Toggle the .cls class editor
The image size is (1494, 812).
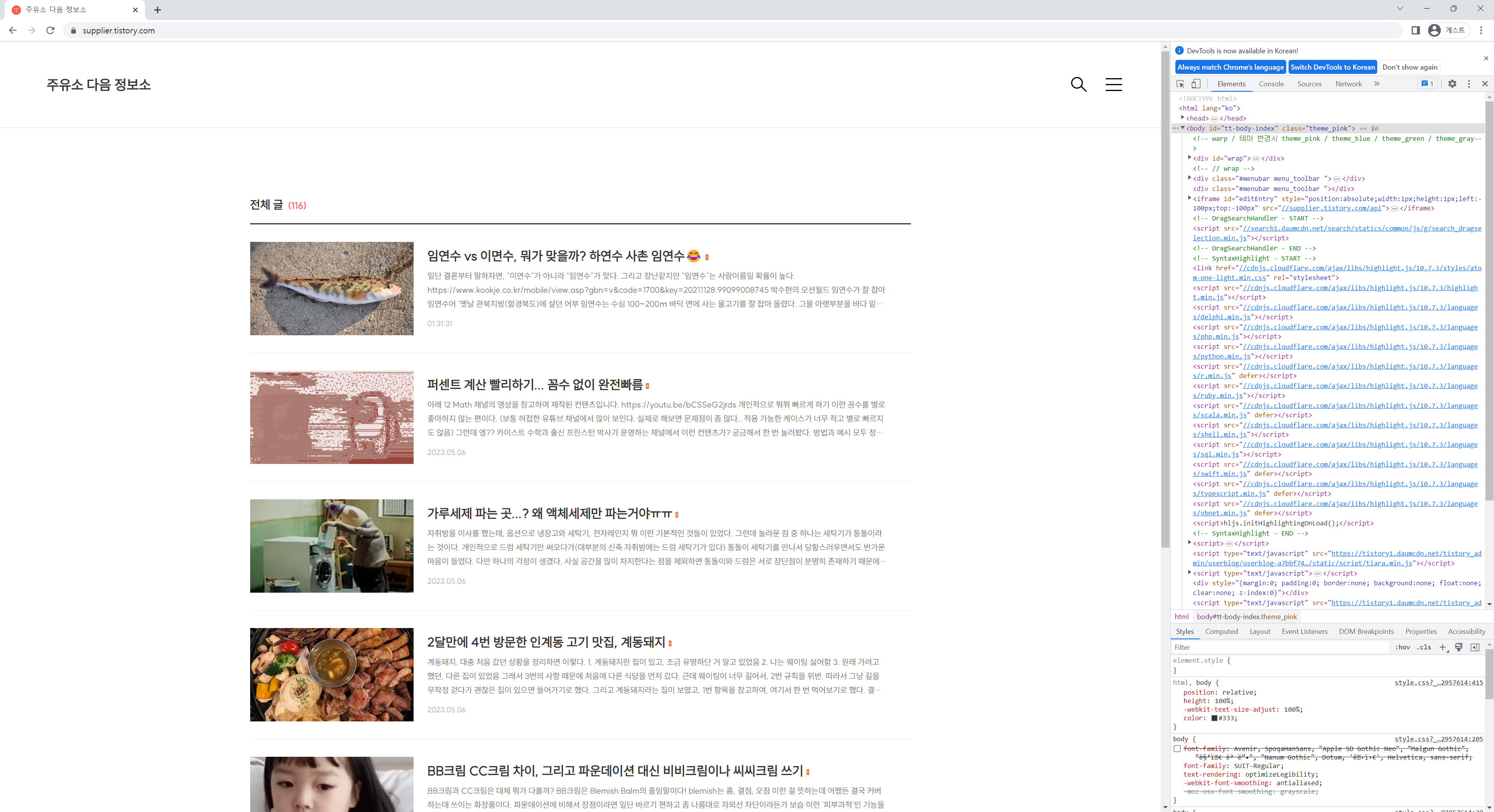coord(1424,647)
